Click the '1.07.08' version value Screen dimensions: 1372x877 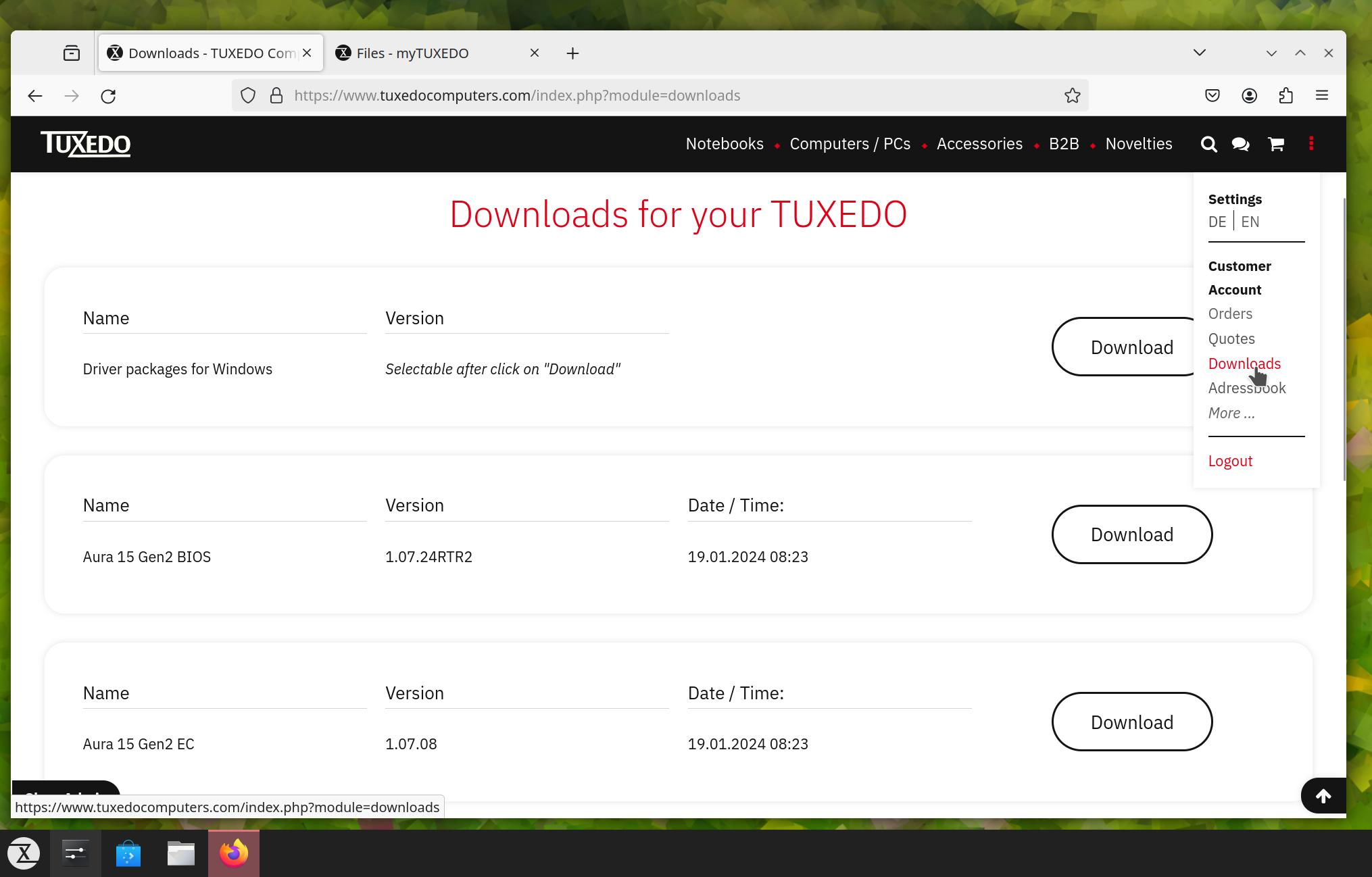tap(411, 744)
